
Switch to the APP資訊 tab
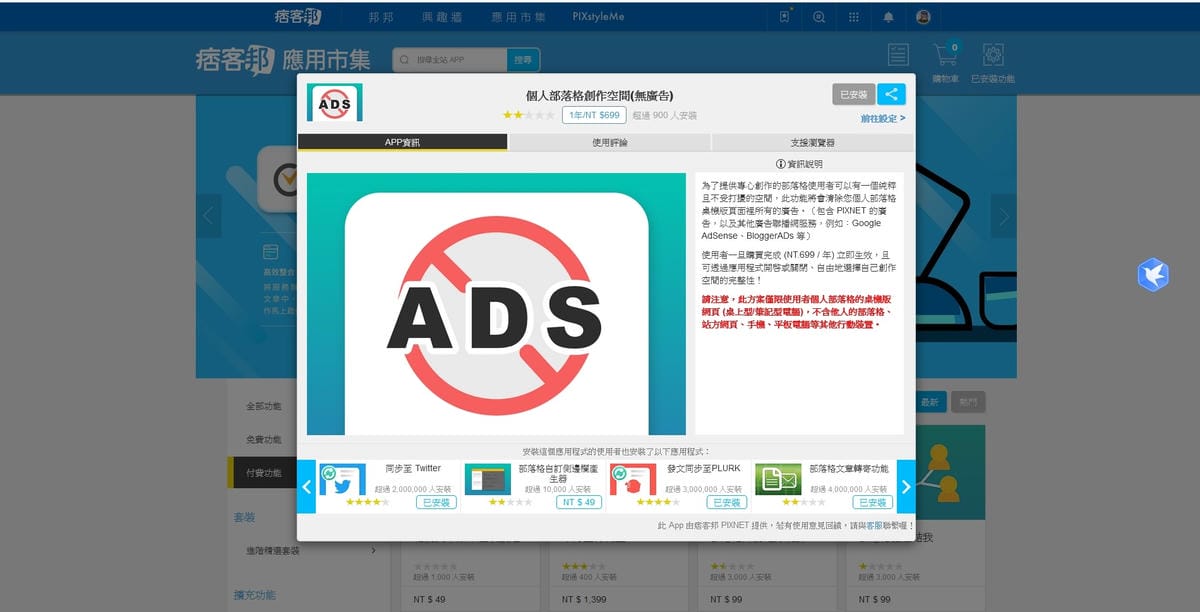click(x=403, y=143)
